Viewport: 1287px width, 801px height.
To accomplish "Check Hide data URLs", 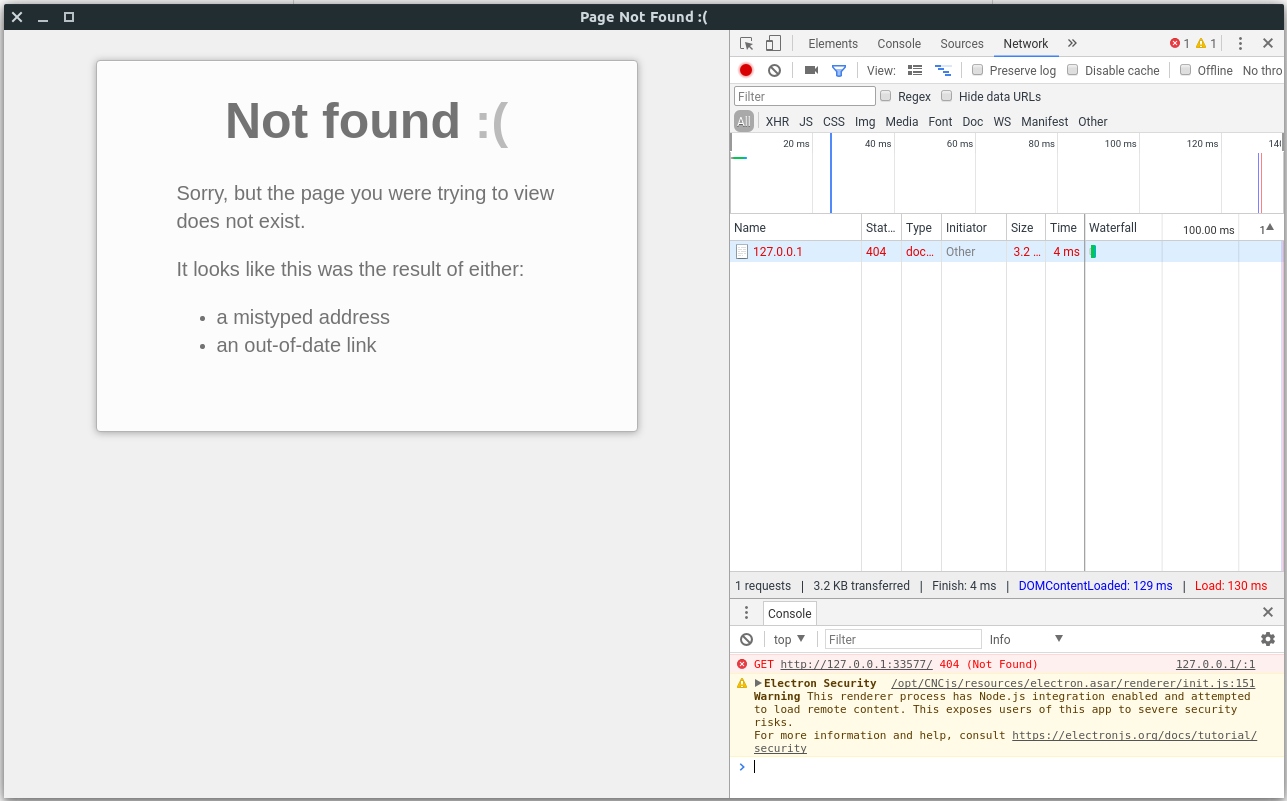I will 946,96.
